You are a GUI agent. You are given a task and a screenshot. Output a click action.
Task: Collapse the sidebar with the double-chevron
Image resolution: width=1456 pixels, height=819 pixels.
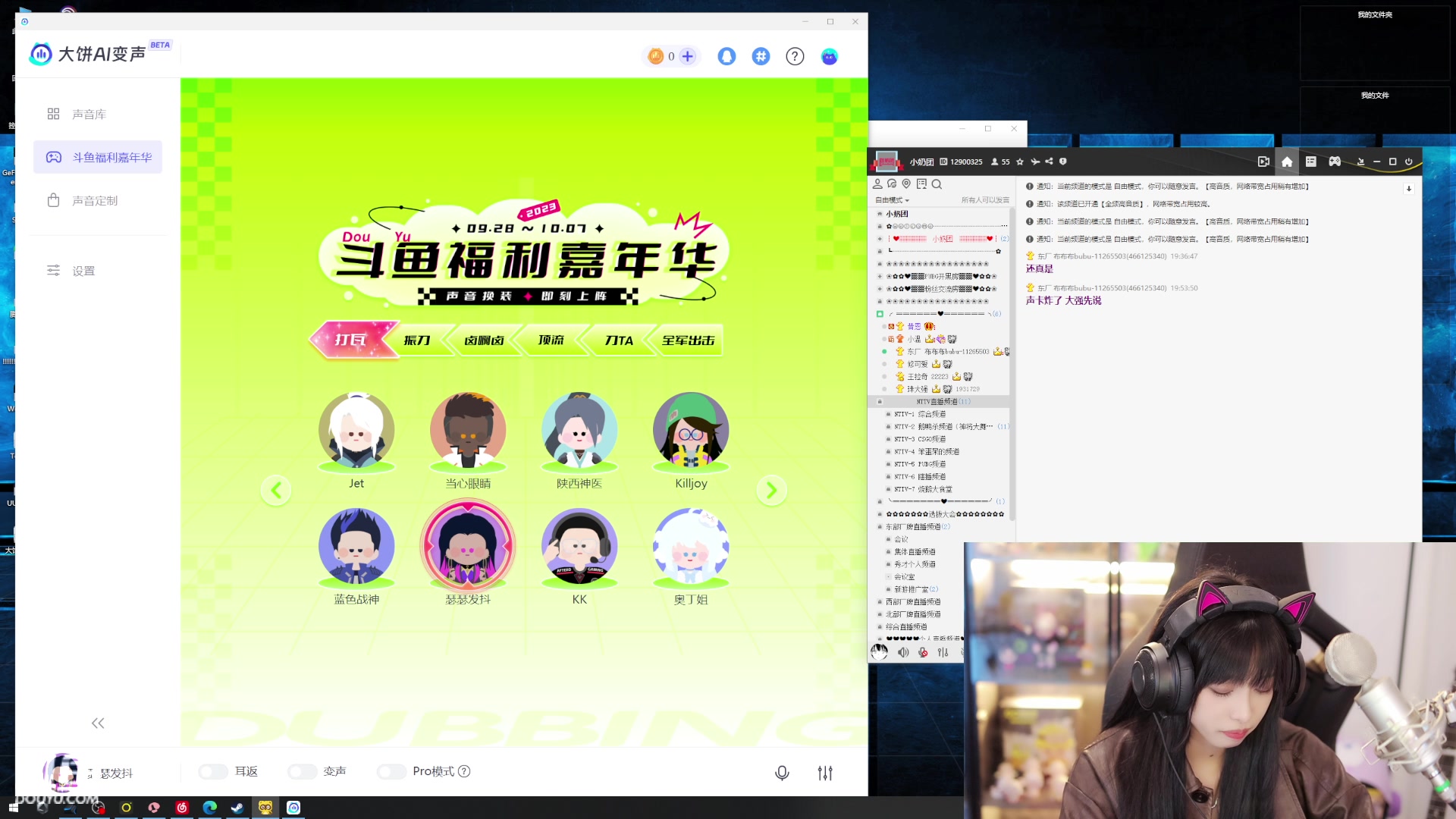tap(98, 723)
